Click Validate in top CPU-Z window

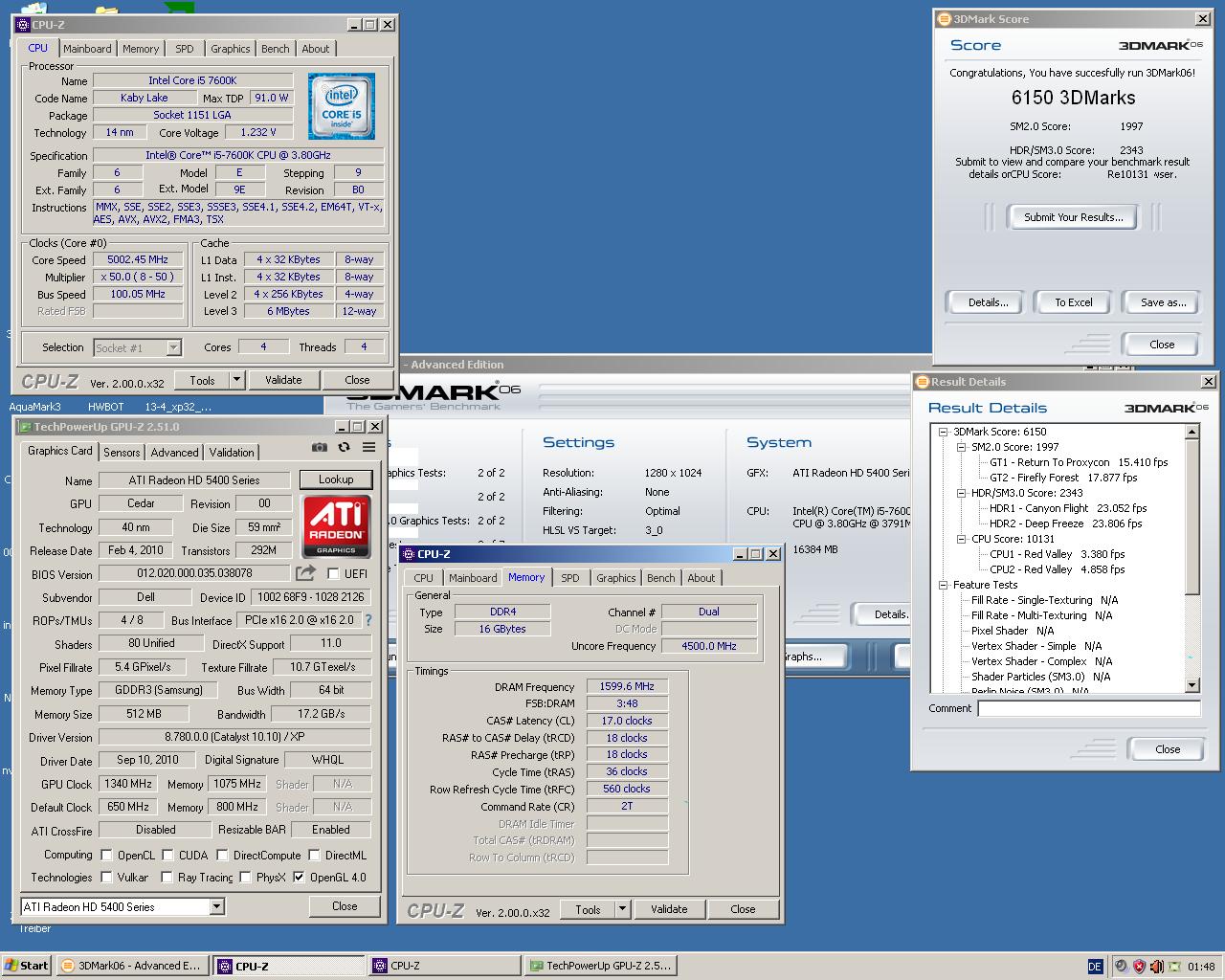point(283,380)
